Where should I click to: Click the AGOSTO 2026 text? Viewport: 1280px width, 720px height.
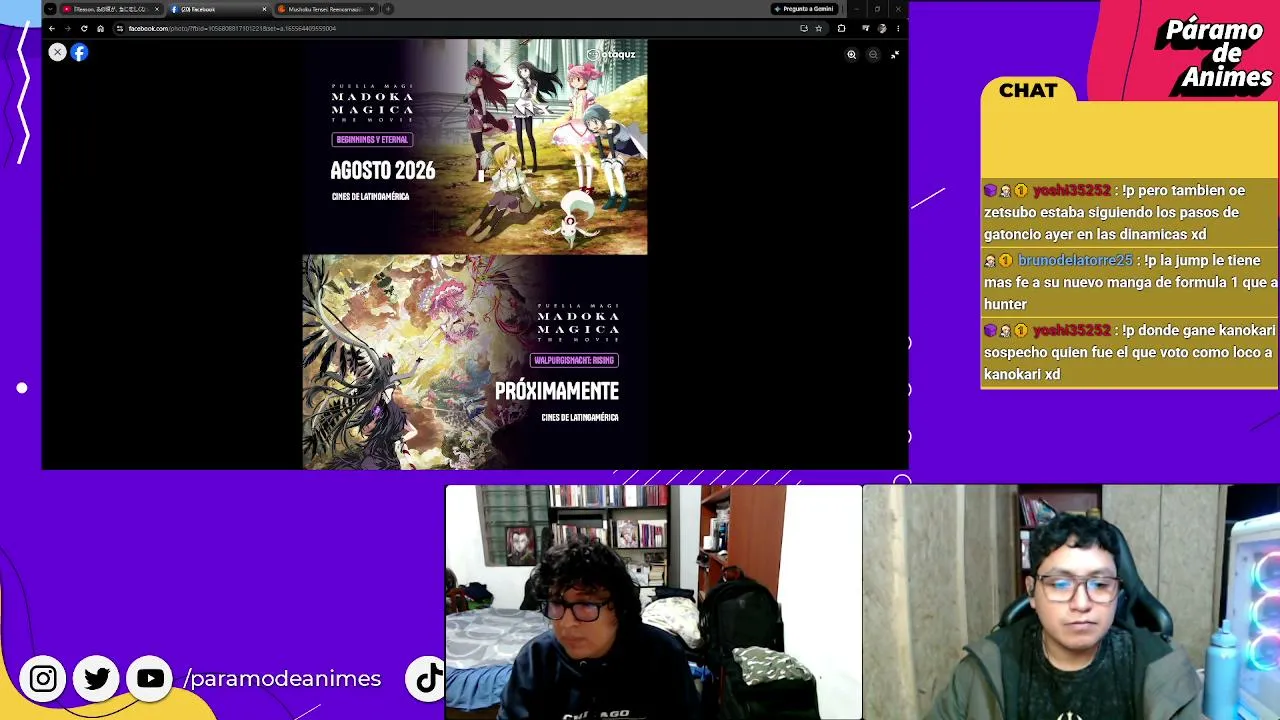(383, 171)
